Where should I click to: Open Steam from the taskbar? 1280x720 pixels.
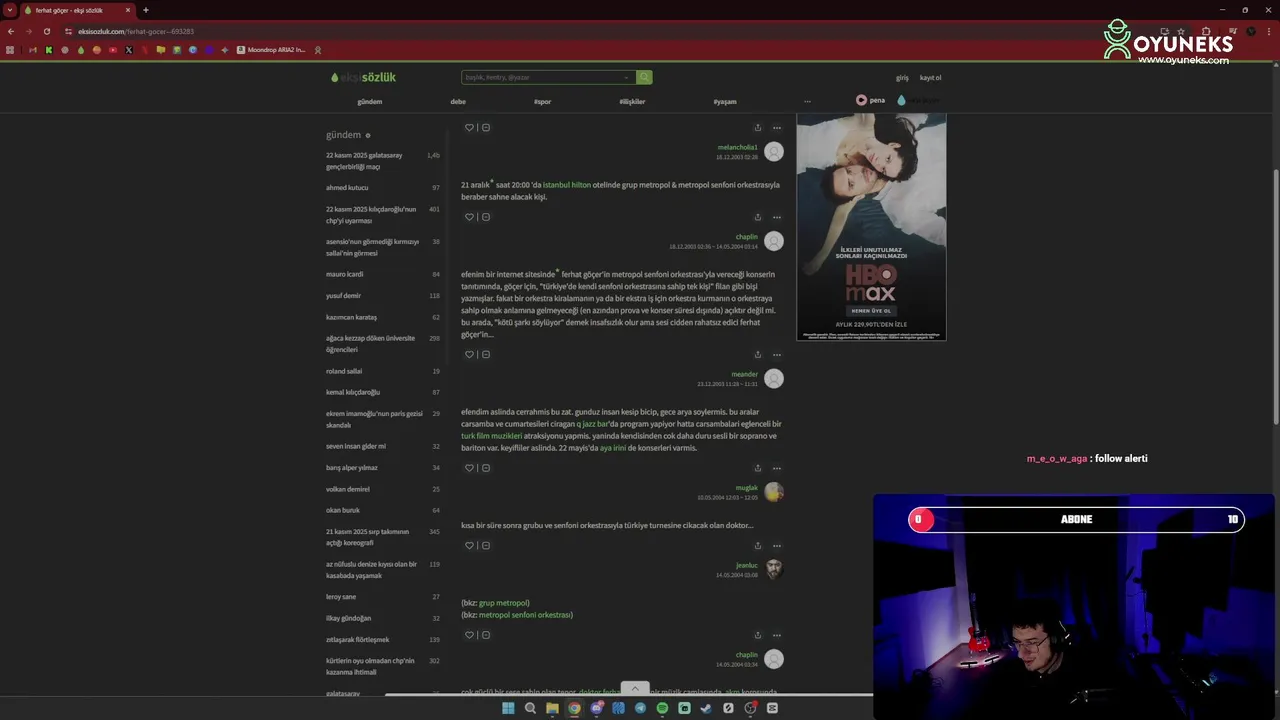(x=706, y=708)
